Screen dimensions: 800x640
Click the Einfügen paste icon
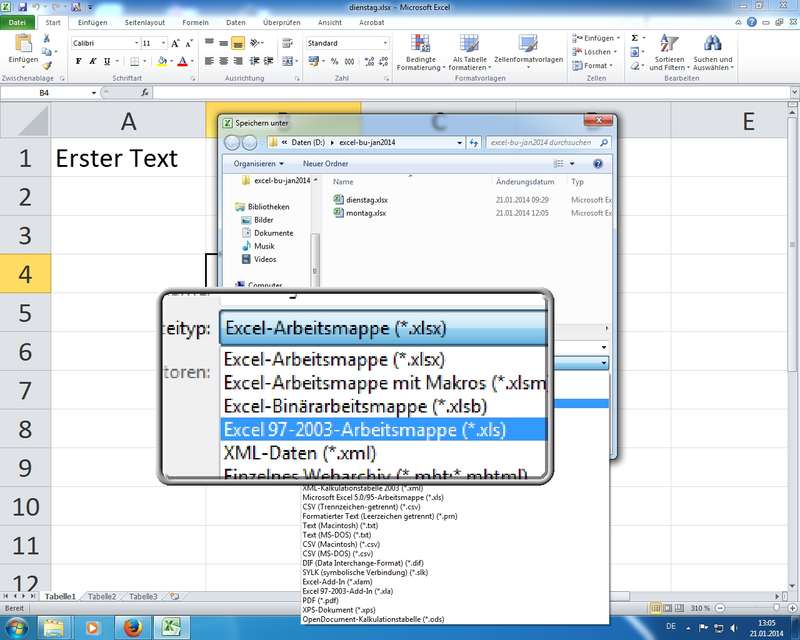click(23, 45)
